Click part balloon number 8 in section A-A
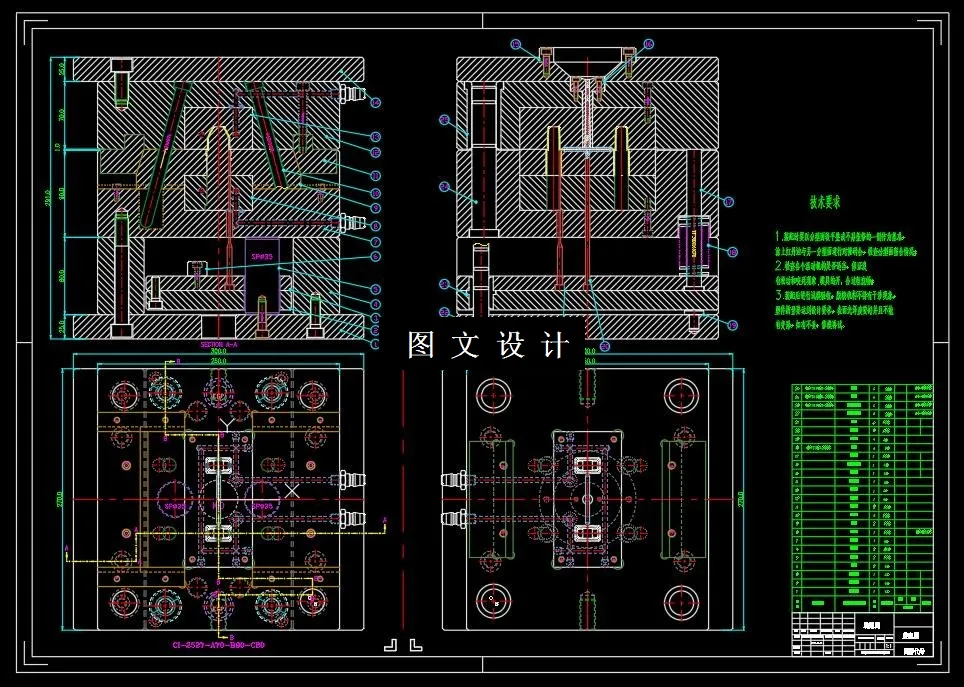 pos(375,226)
